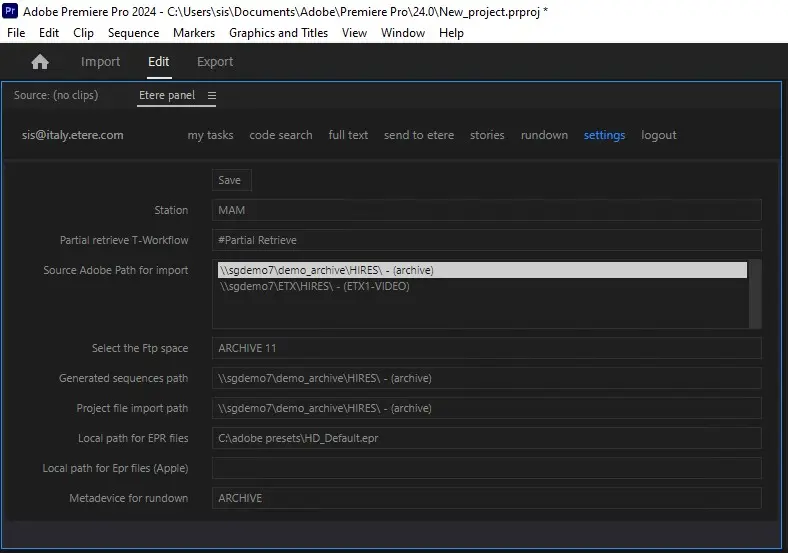
Task: Switch to the Import workspace tab
Action: [x=100, y=62]
